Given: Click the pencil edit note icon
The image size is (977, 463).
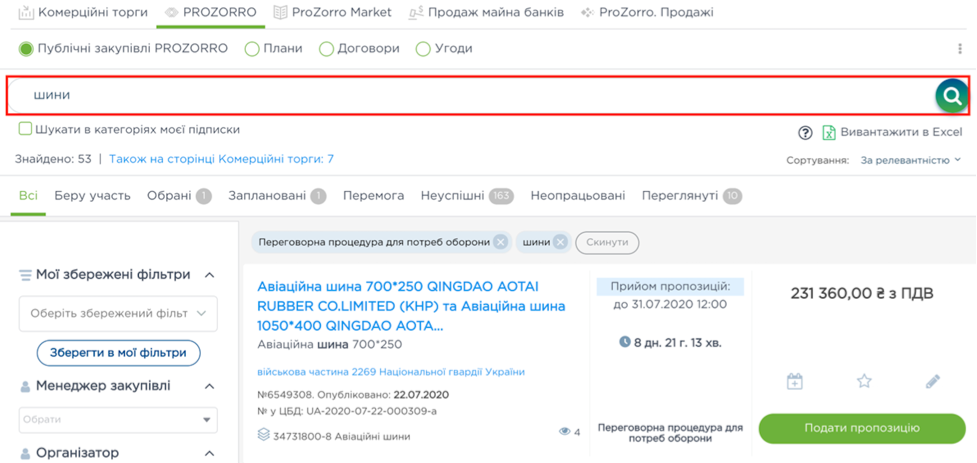Looking at the screenshot, I should (932, 381).
